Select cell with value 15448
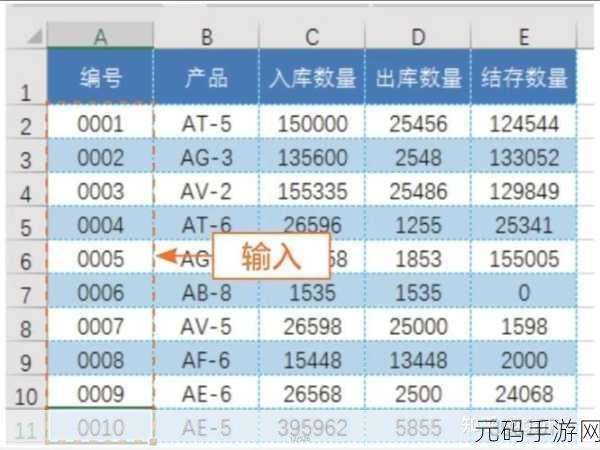 (x=312, y=358)
